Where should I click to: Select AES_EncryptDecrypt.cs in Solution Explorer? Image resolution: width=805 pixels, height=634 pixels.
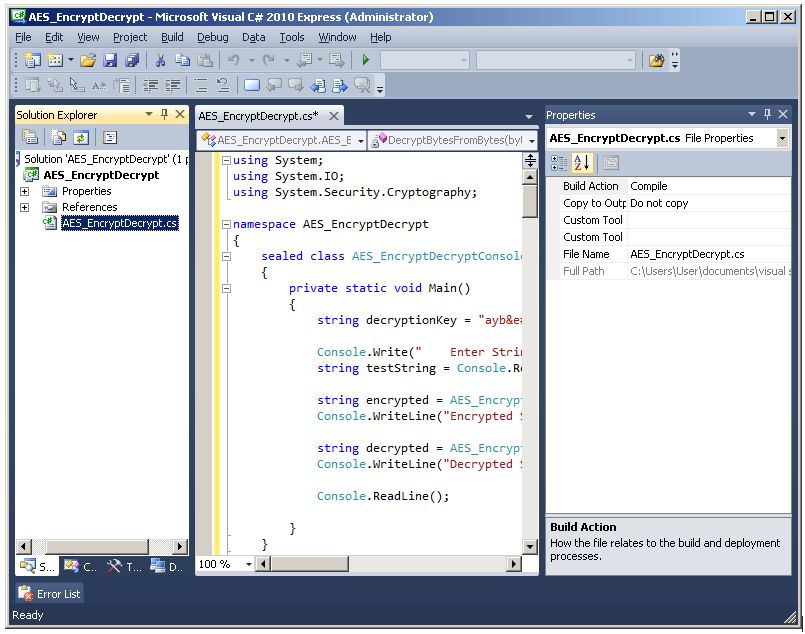click(119, 223)
